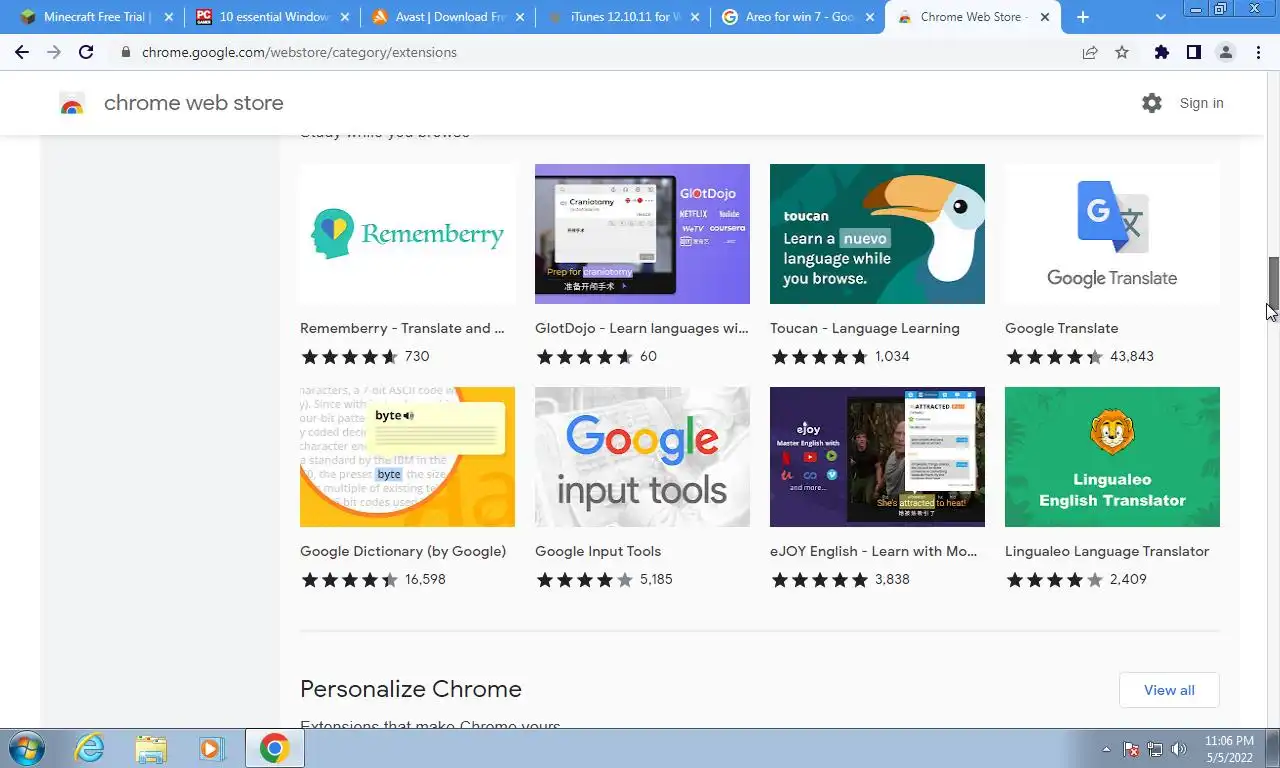Click the Personalize Chrome section heading

click(411, 689)
